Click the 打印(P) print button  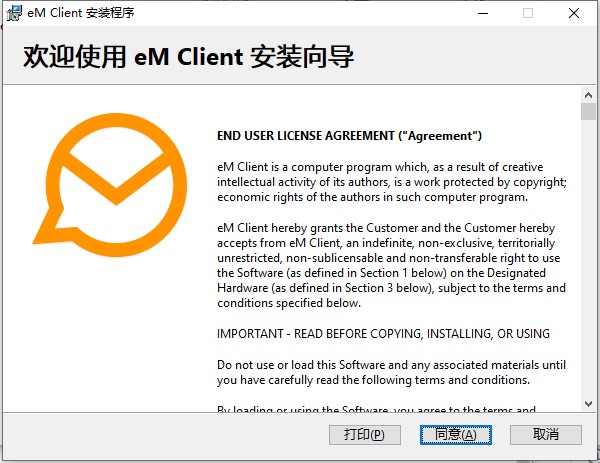pyautogui.click(x=365, y=435)
